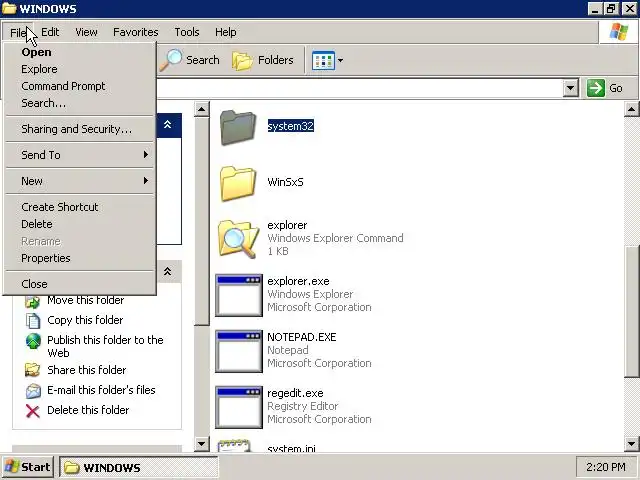640x480 pixels.
Task: Choose Create Shortcut menu entry
Action: click(80, 207)
